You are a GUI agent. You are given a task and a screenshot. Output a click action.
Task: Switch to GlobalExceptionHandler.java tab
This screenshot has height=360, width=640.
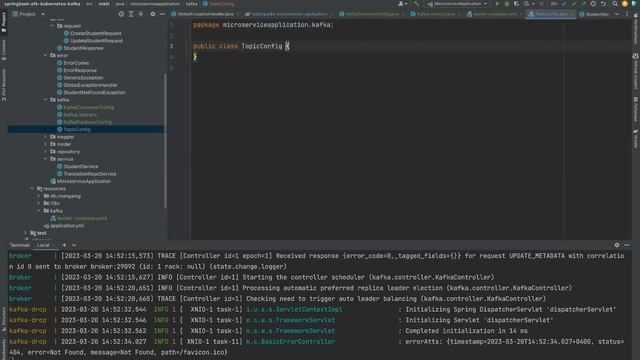click(x=205, y=14)
